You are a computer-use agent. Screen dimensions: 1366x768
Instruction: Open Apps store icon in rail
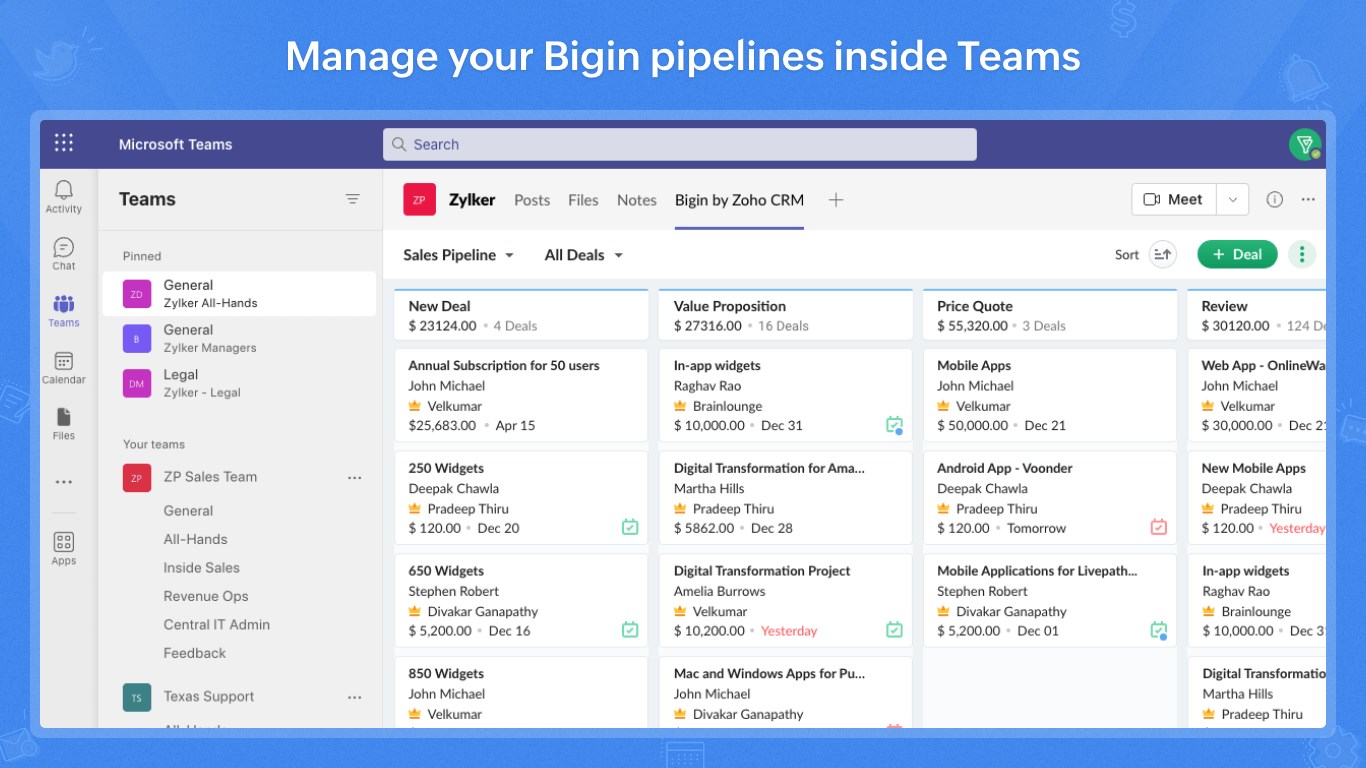point(64,549)
